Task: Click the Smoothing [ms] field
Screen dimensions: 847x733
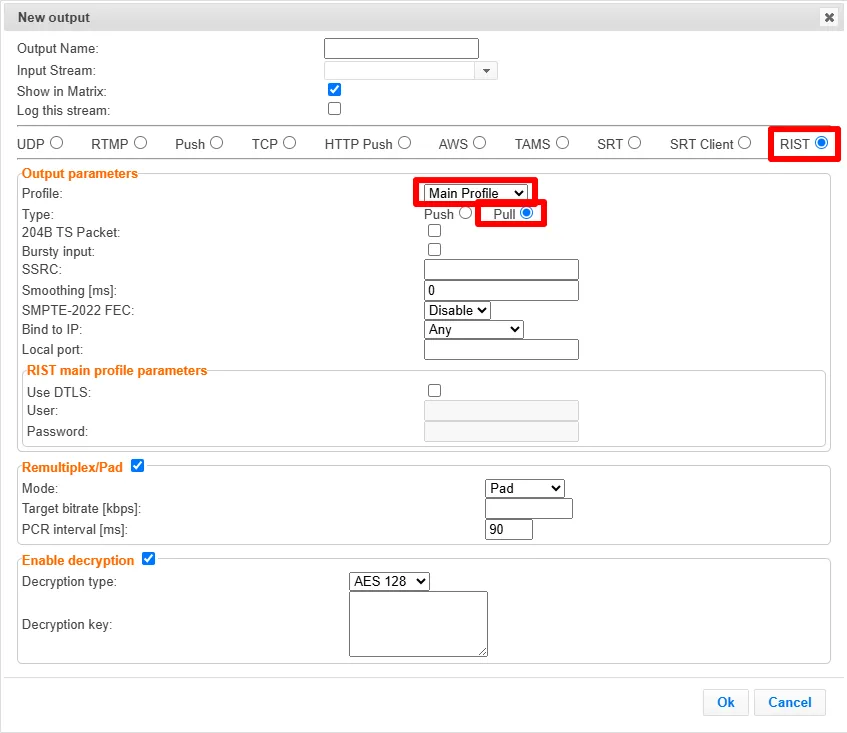Action: (501, 291)
